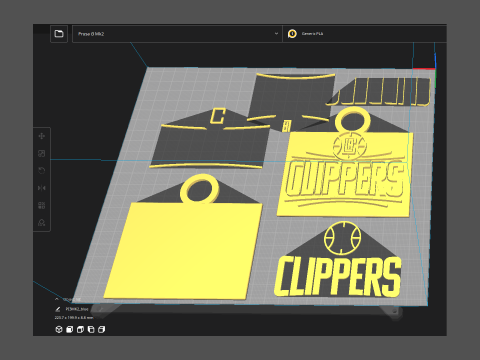
Task: Select the Support Blocker tool
Action: coord(42,223)
